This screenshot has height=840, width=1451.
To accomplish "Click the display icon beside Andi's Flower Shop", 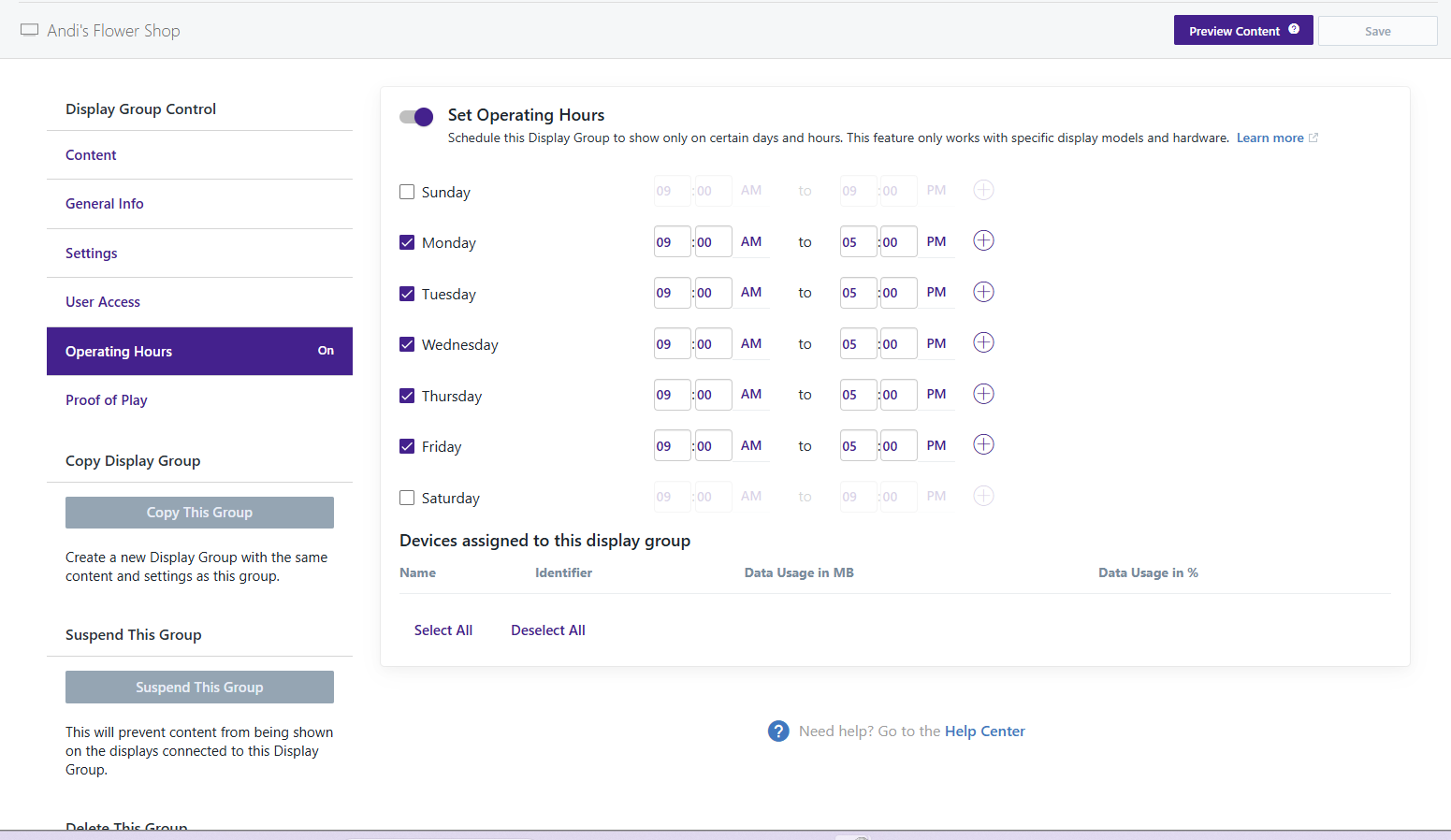I will pyautogui.click(x=30, y=30).
